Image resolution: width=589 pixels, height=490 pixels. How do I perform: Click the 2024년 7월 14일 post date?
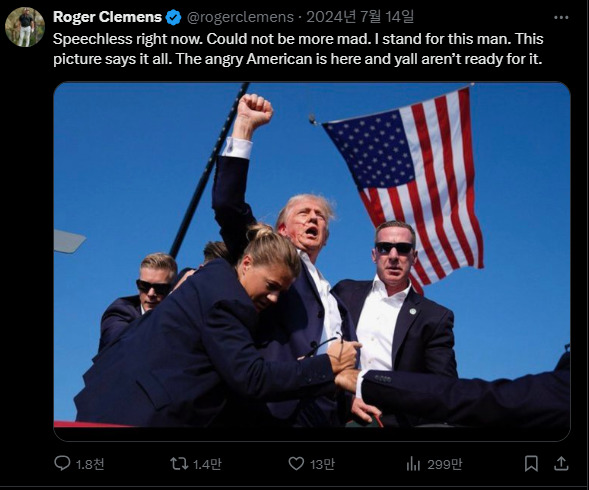[360, 17]
